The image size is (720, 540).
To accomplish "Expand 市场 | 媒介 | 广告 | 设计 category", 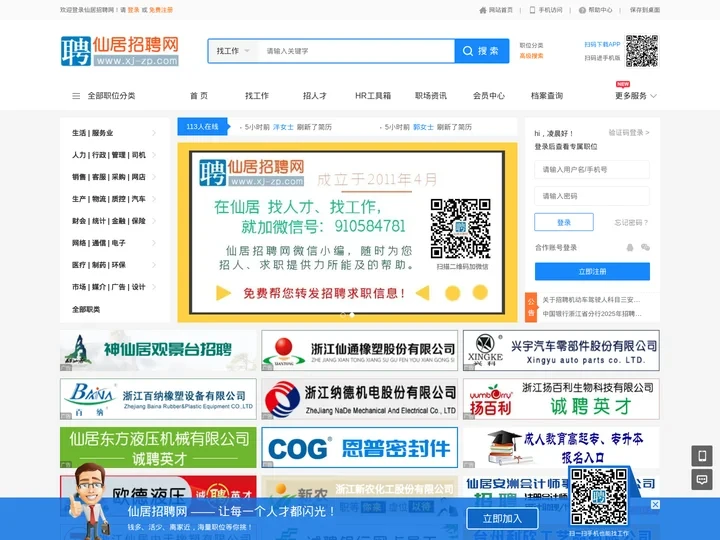I will point(114,287).
